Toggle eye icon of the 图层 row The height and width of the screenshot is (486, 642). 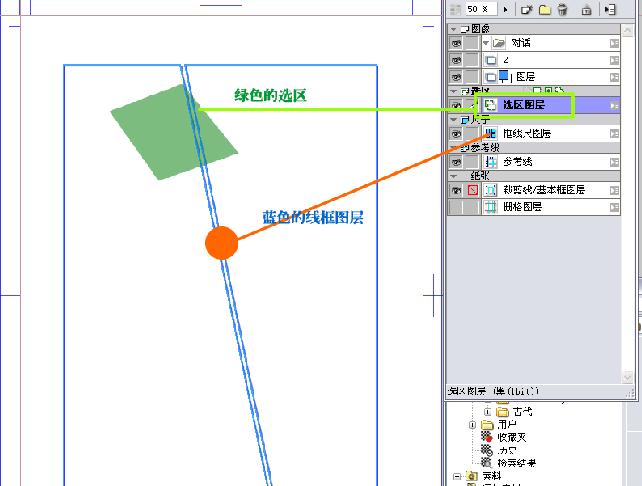click(x=456, y=77)
